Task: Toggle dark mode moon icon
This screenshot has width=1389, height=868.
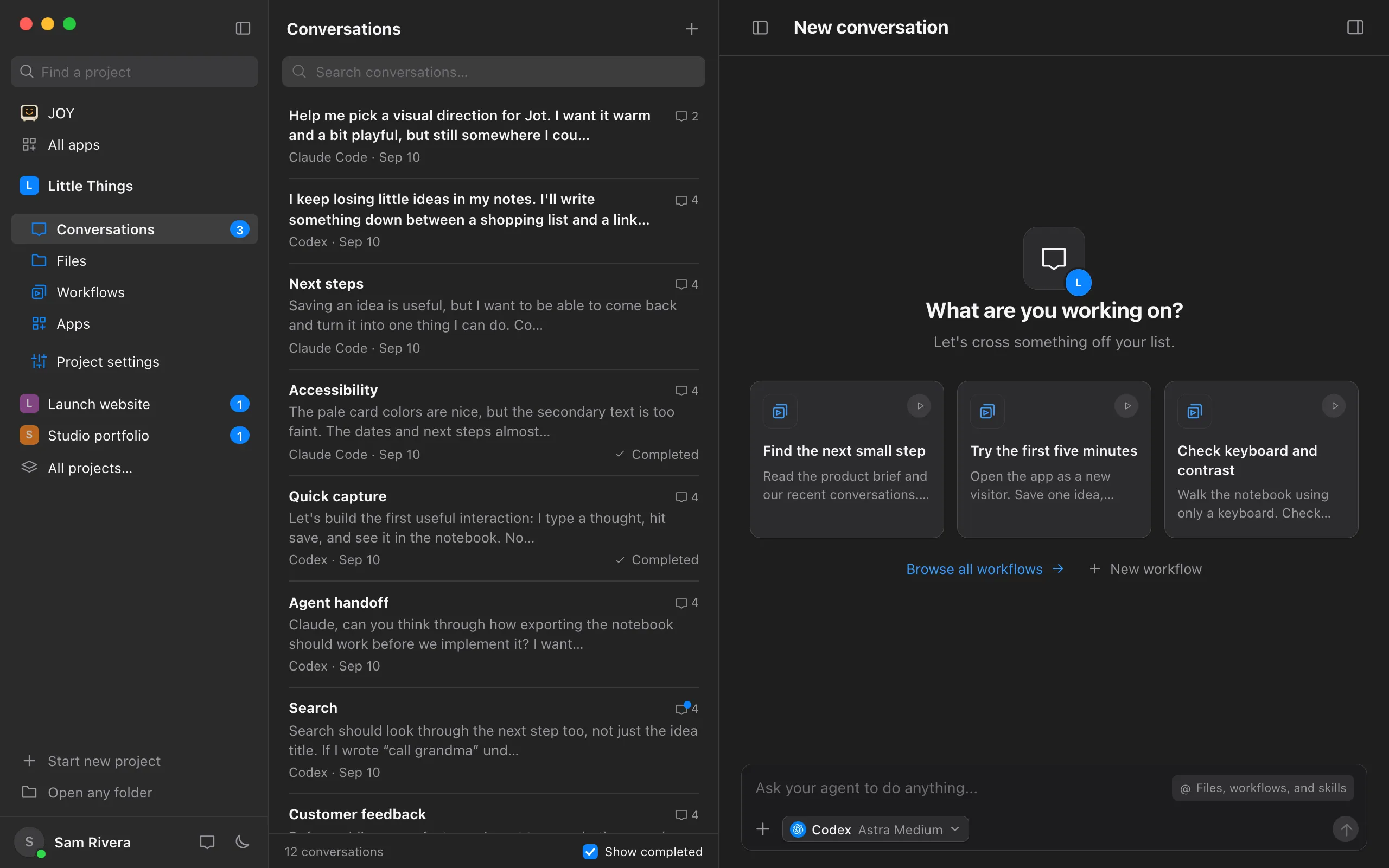Action: [x=242, y=842]
